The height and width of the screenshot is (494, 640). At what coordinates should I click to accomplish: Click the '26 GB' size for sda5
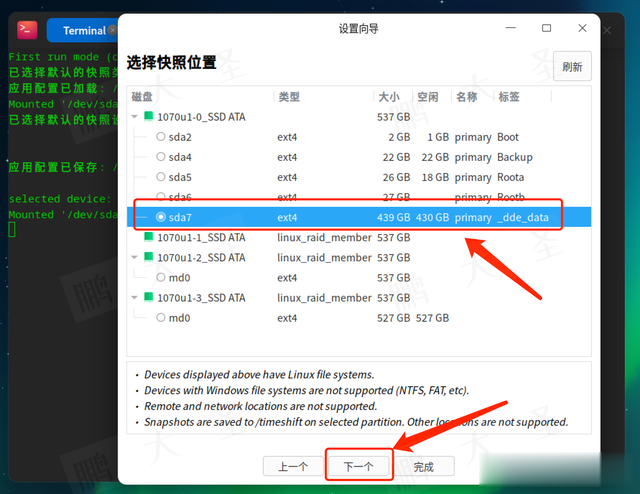pyautogui.click(x=396, y=177)
